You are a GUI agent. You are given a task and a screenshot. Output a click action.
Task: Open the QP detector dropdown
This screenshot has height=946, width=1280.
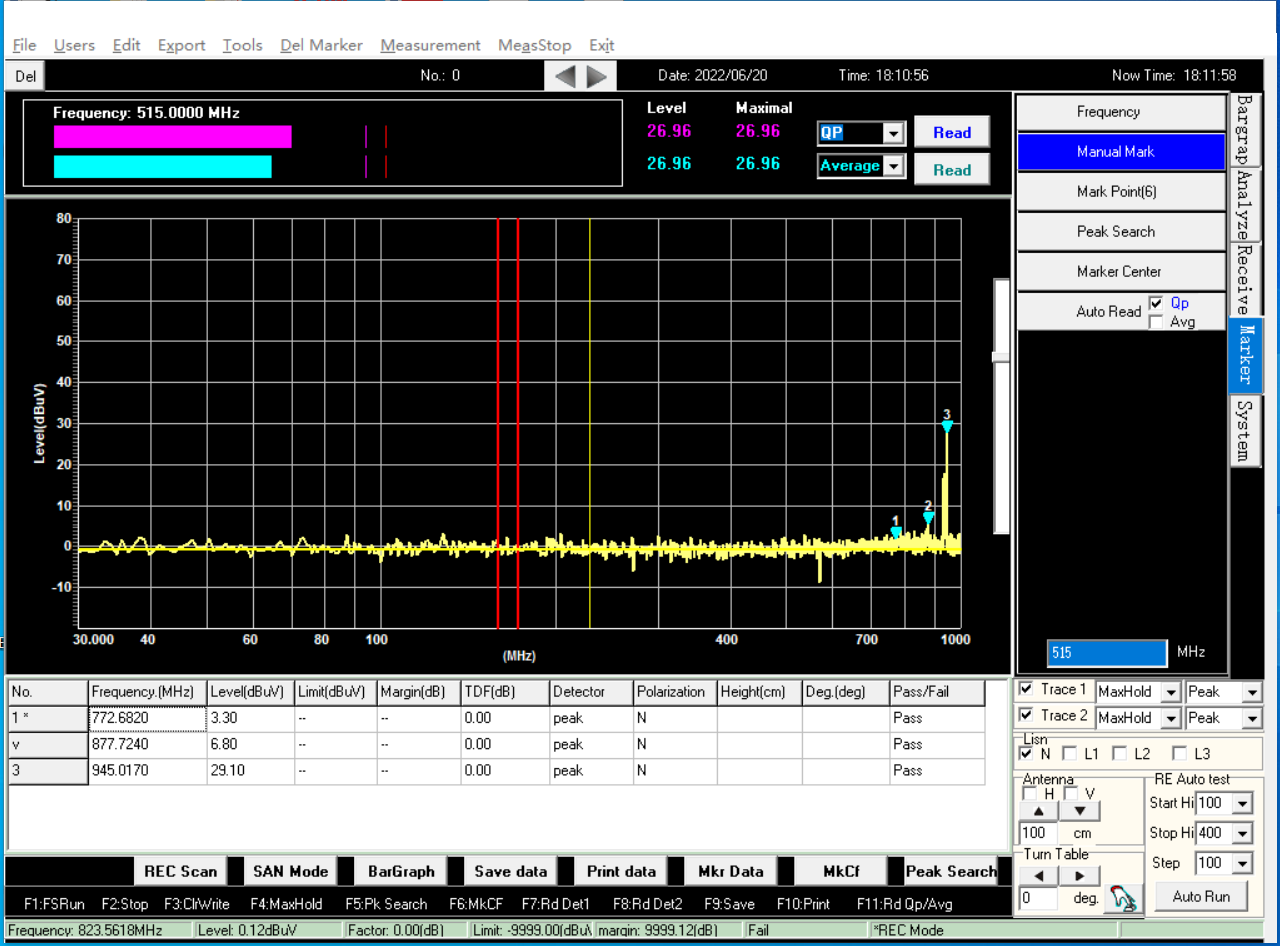[x=894, y=133]
